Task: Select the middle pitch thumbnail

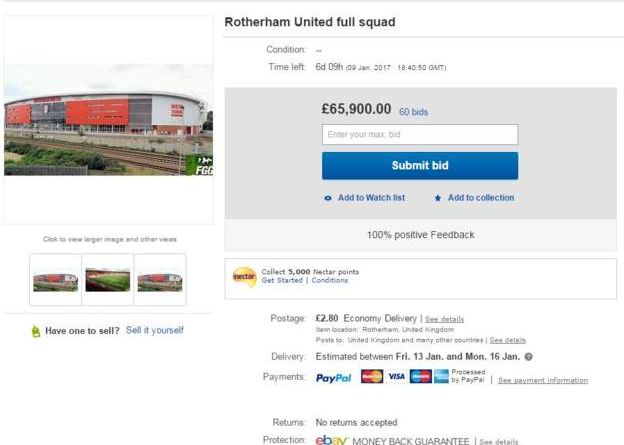Action: (107, 280)
